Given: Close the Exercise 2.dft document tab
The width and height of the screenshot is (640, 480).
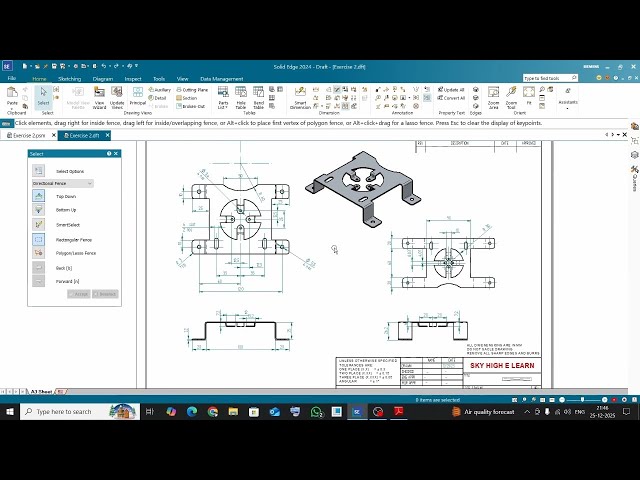Looking at the screenshot, I should pos(107,135).
